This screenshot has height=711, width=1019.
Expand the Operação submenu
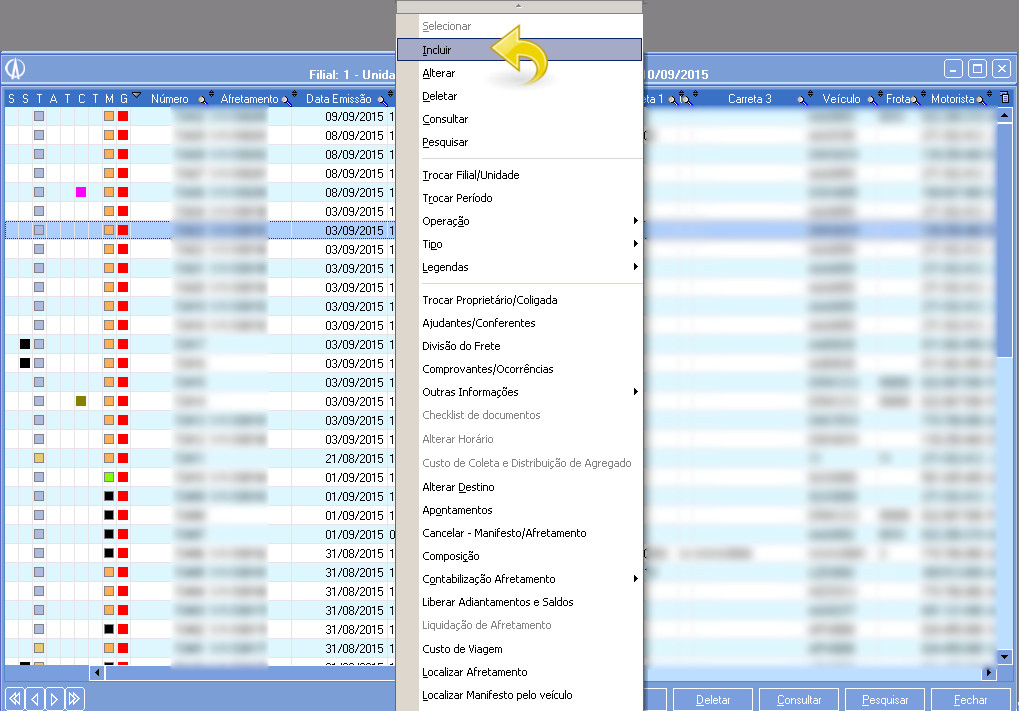[x=635, y=221]
